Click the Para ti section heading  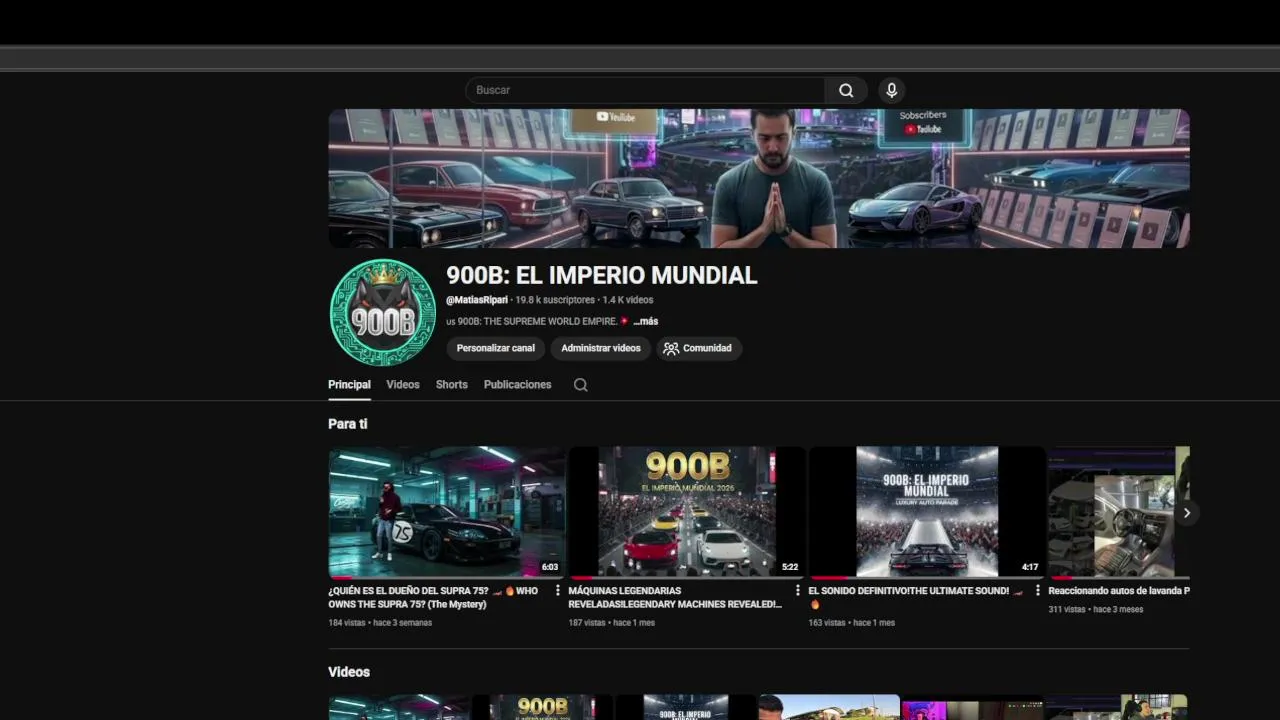(348, 424)
